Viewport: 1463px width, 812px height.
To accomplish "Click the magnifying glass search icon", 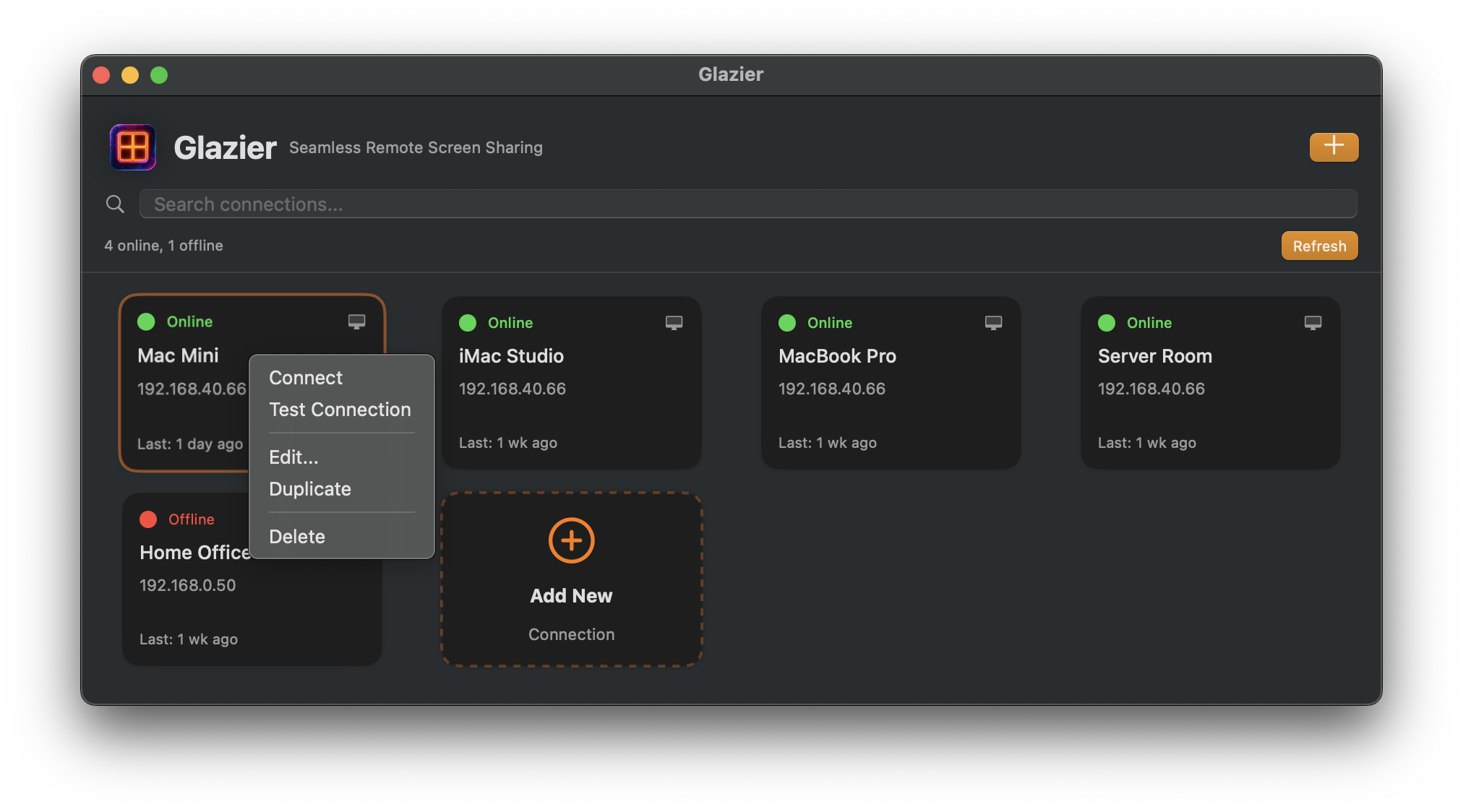I will (x=115, y=204).
